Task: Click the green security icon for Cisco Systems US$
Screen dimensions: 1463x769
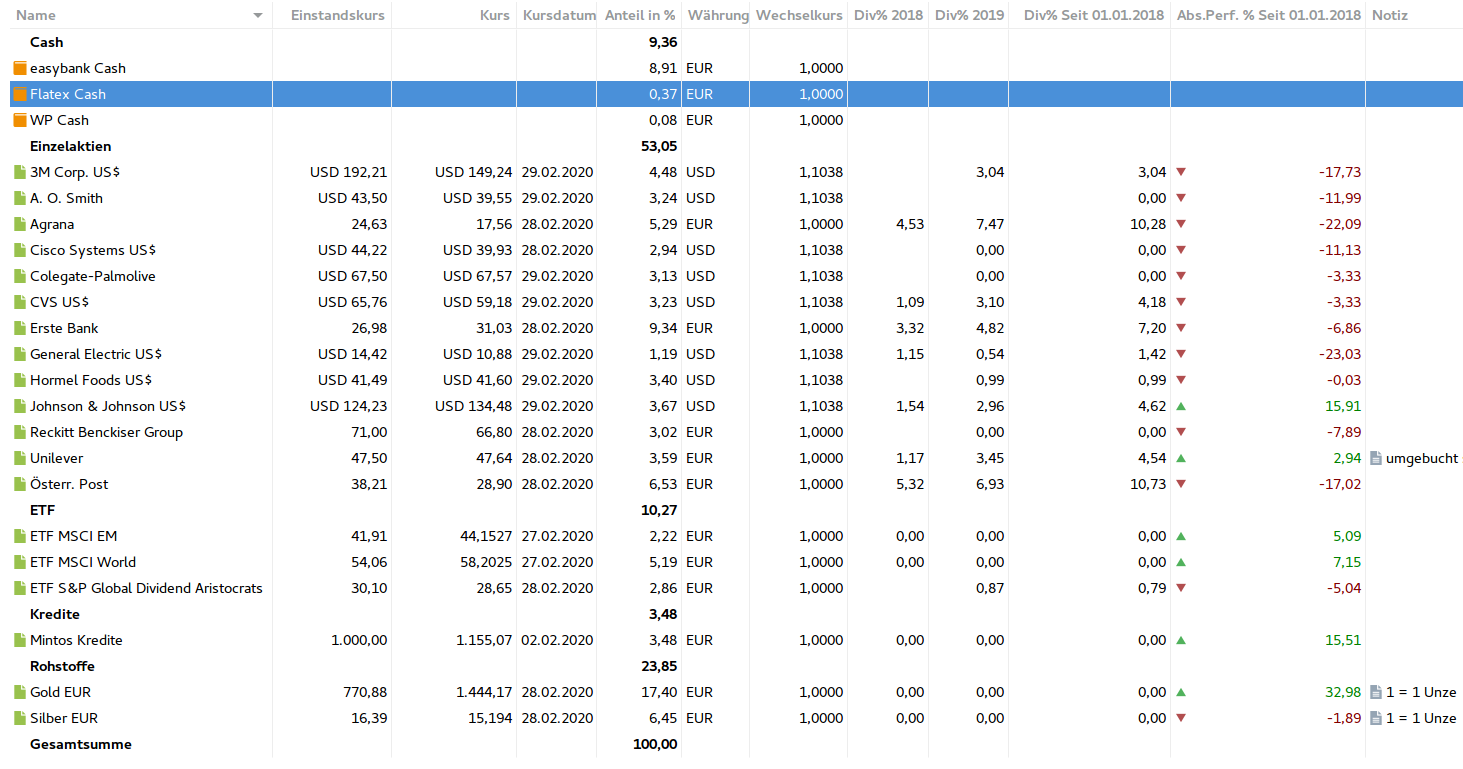Action: tap(20, 250)
